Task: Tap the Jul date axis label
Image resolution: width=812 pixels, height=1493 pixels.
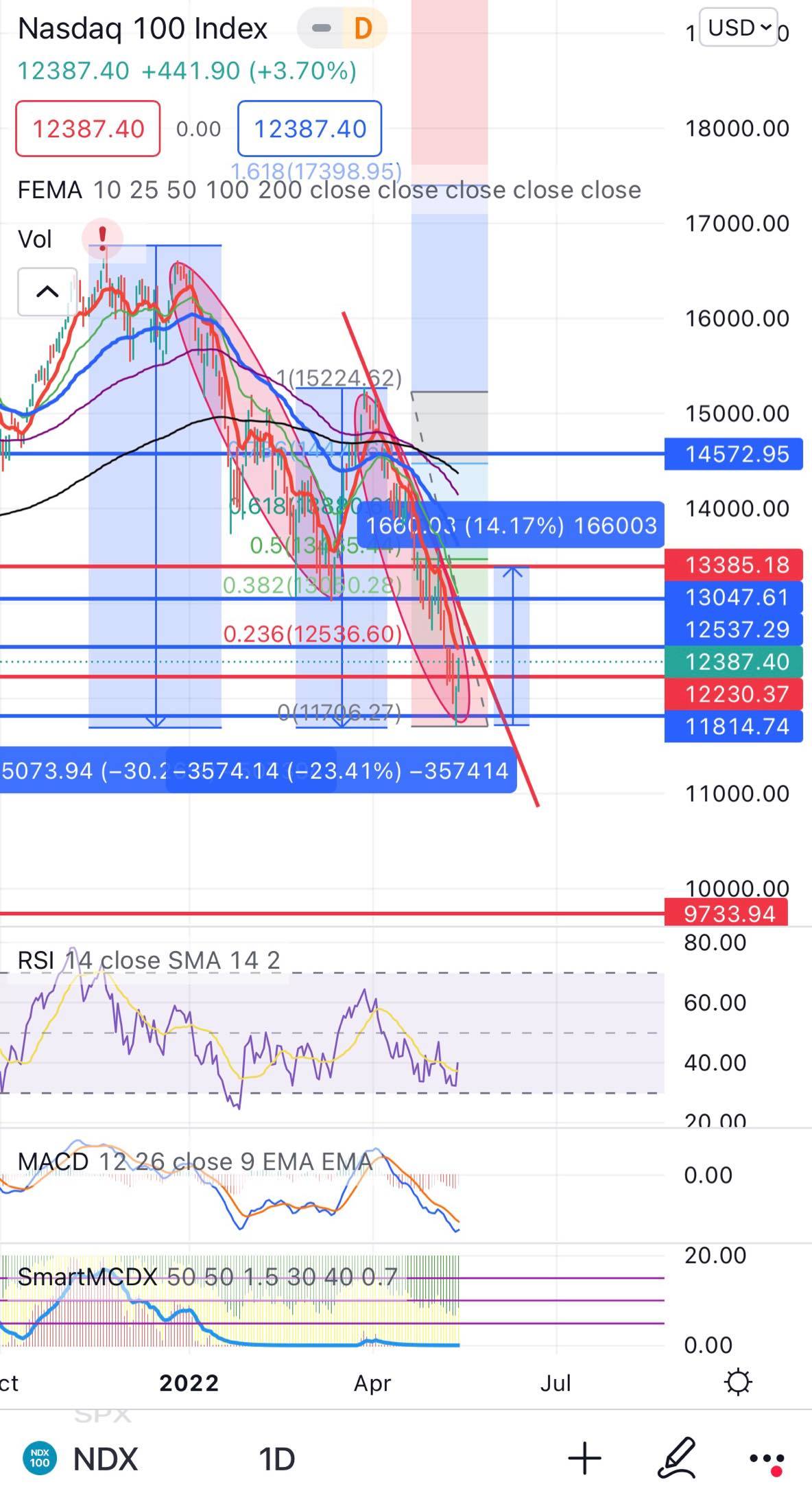Action: [x=556, y=1383]
